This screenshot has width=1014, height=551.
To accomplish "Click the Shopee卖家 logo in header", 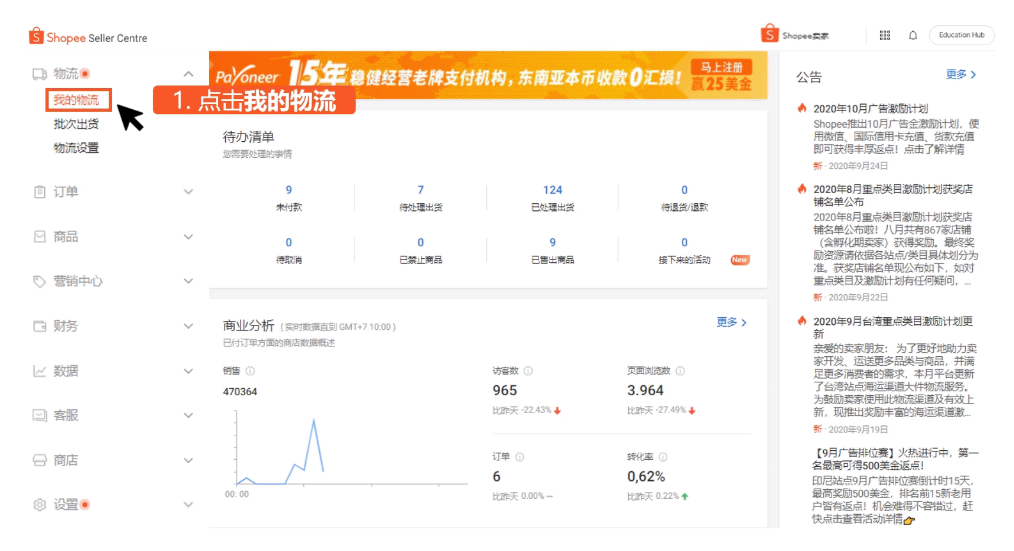I will click(x=795, y=34).
